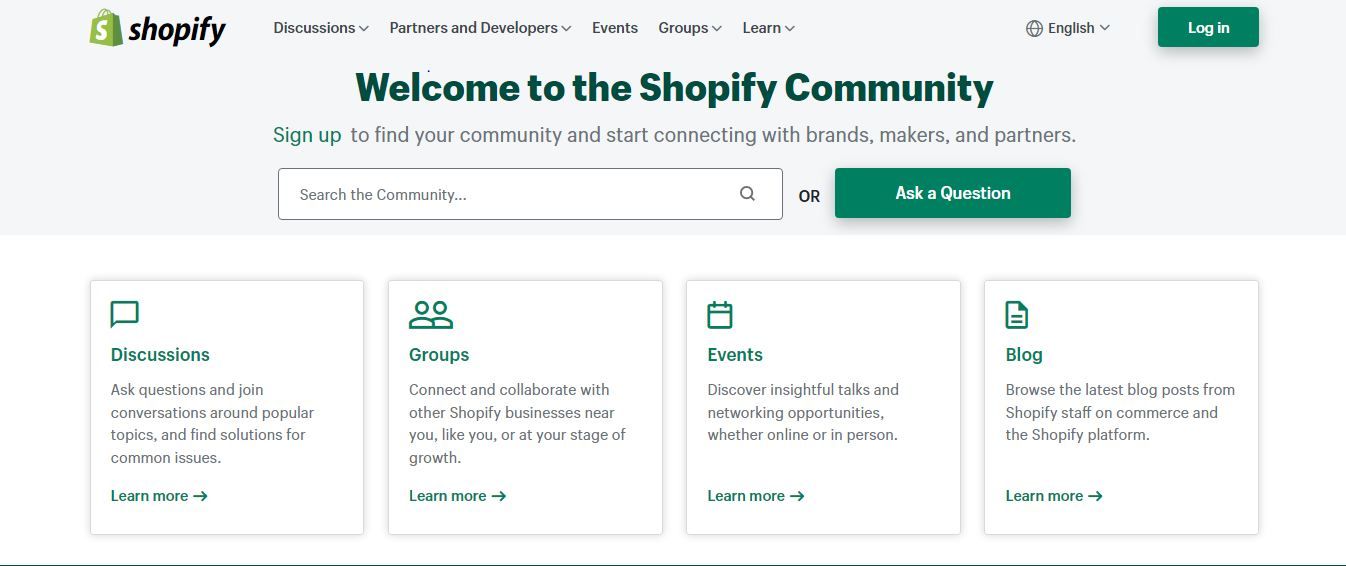The height and width of the screenshot is (566, 1346).
Task: Open the Discussions dropdown menu
Action: point(321,28)
